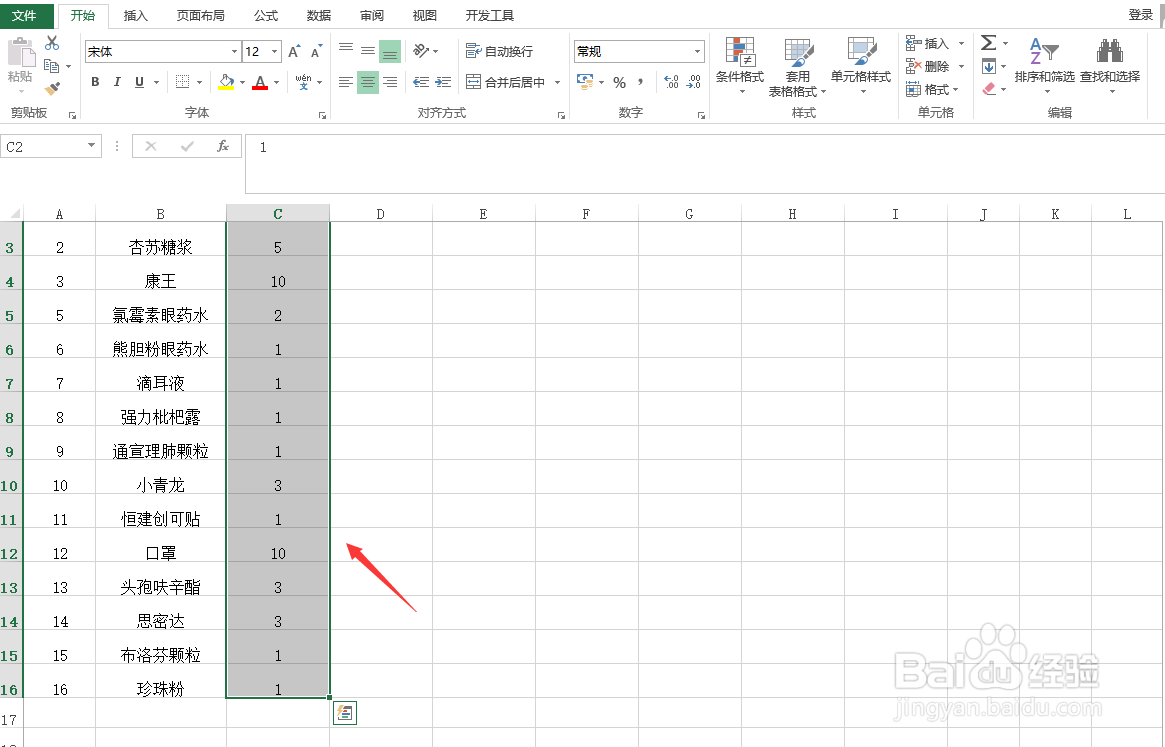The width and height of the screenshot is (1165, 747).
Task: Activate the Format Painter brush
Action: tap(51, 89)
